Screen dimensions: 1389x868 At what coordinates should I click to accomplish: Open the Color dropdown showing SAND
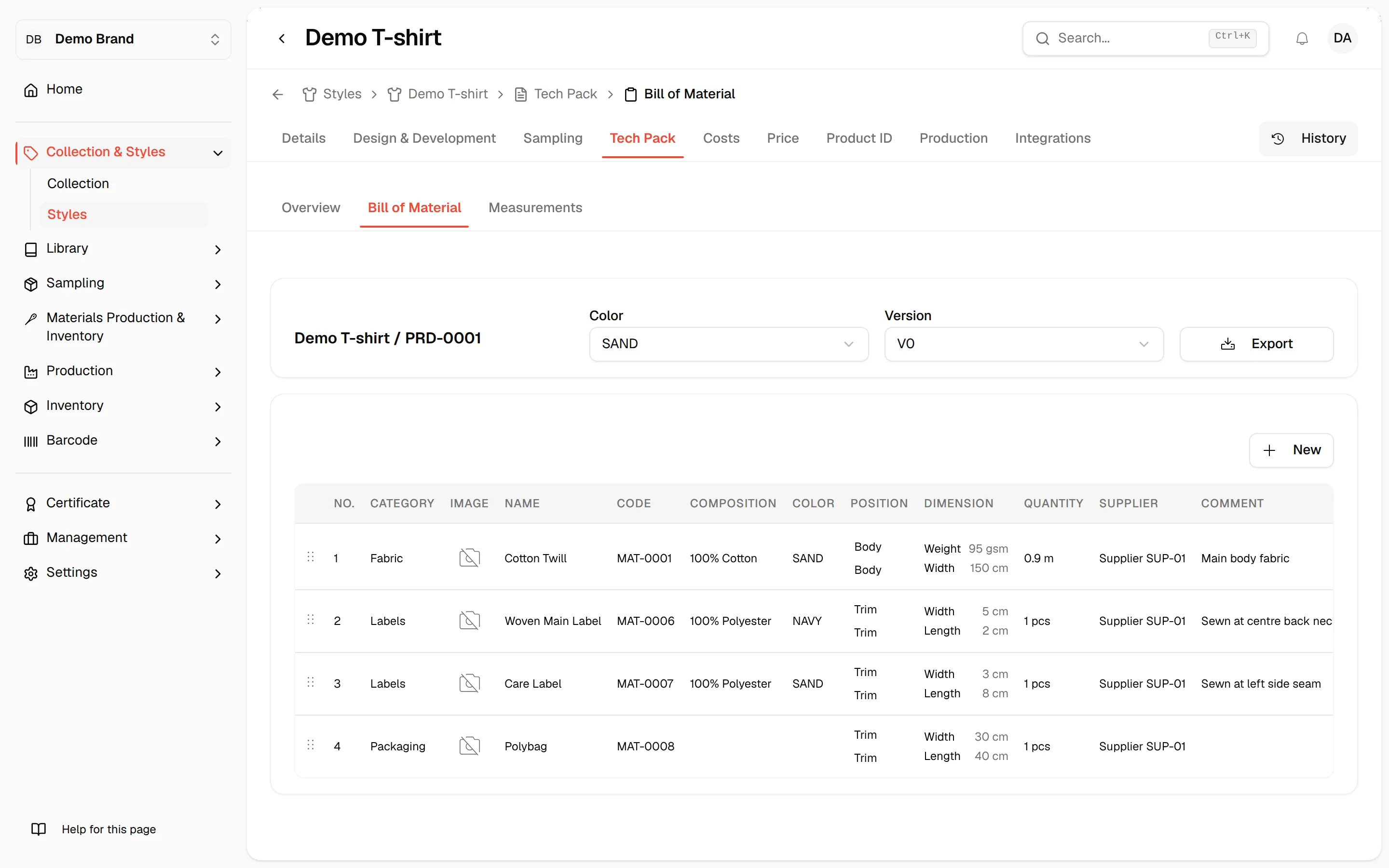click(x=728, y=344)
